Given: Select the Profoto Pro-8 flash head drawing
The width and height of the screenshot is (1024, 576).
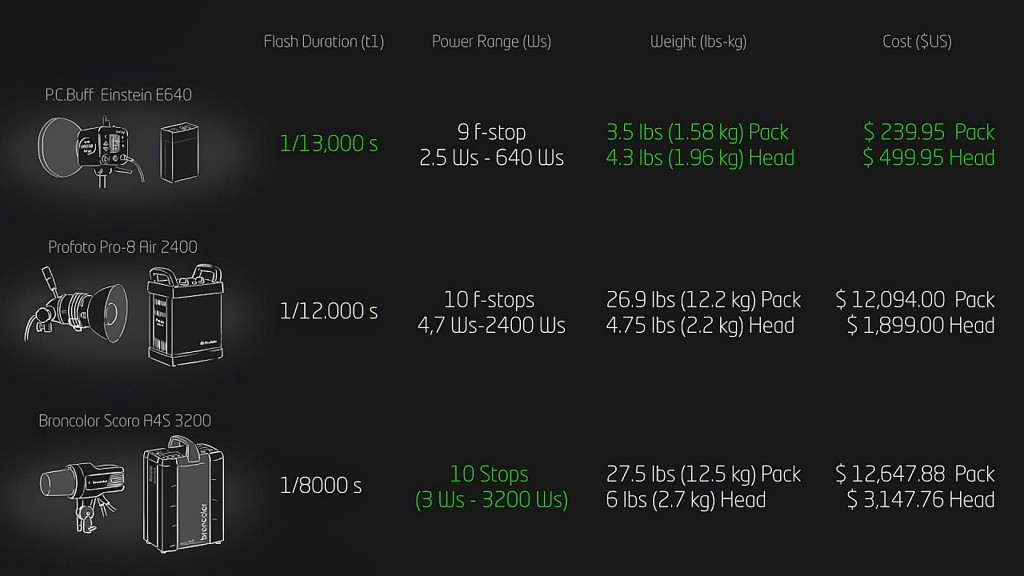Looking at the screenshot, I should tap(76, 306).
